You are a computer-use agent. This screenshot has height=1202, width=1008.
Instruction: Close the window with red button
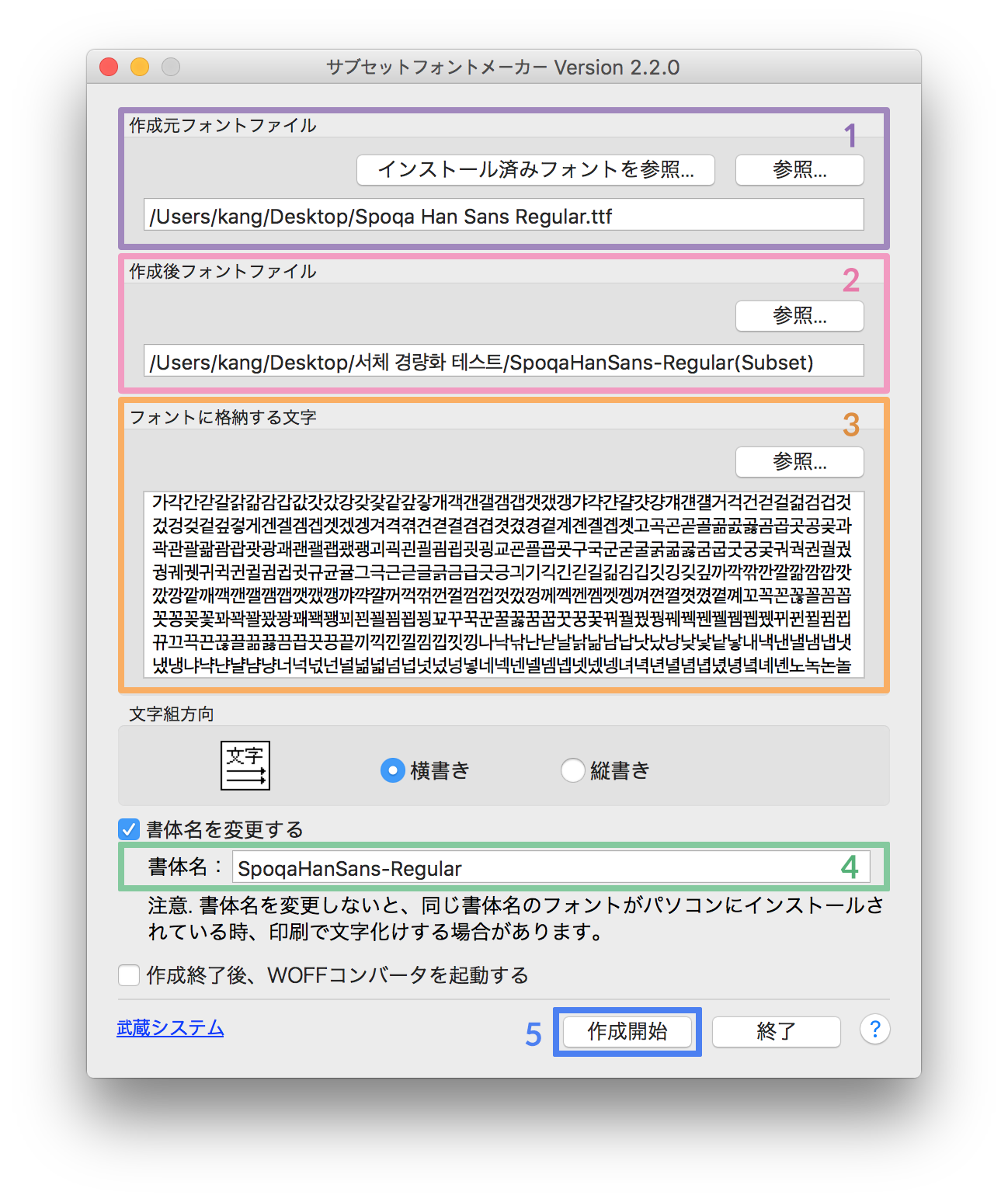point(109,68)
